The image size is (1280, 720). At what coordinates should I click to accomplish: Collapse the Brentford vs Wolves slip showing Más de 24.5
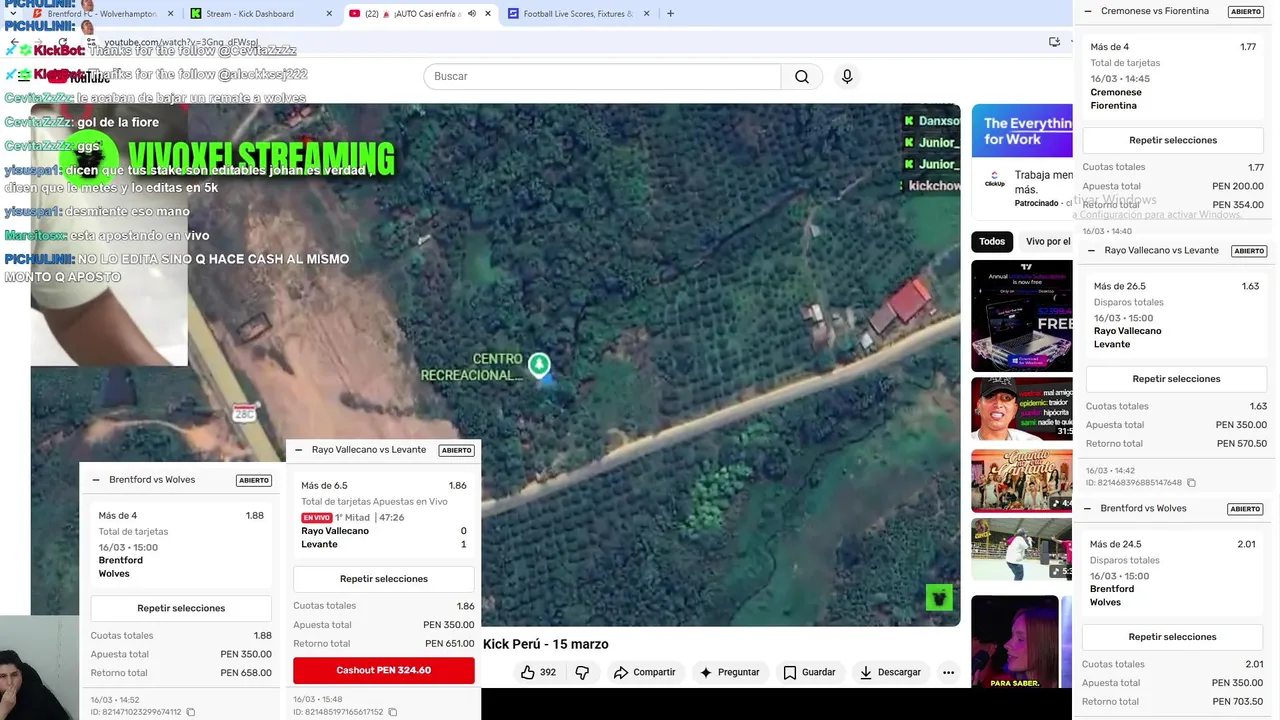click(x=1087, y=509)
